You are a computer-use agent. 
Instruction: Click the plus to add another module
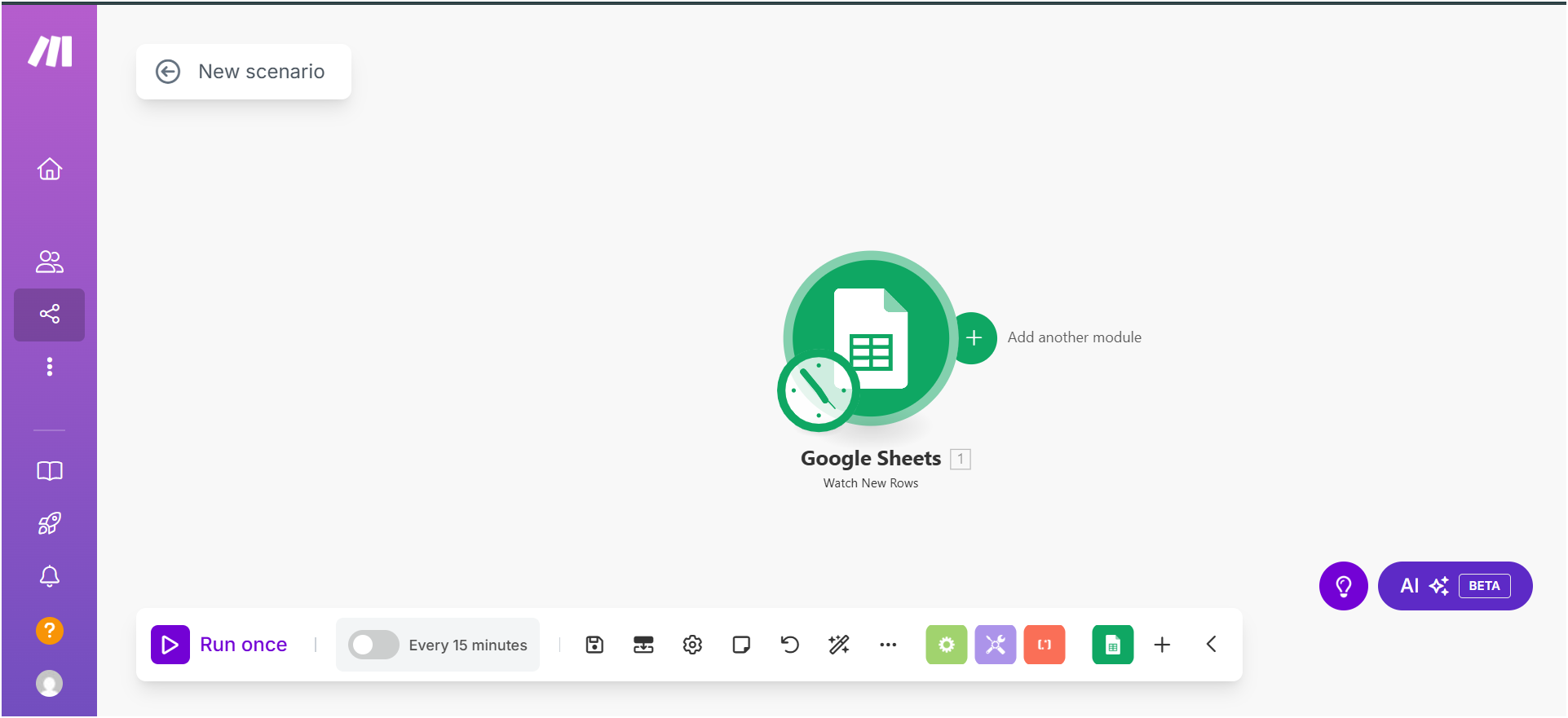pos(974,337)
